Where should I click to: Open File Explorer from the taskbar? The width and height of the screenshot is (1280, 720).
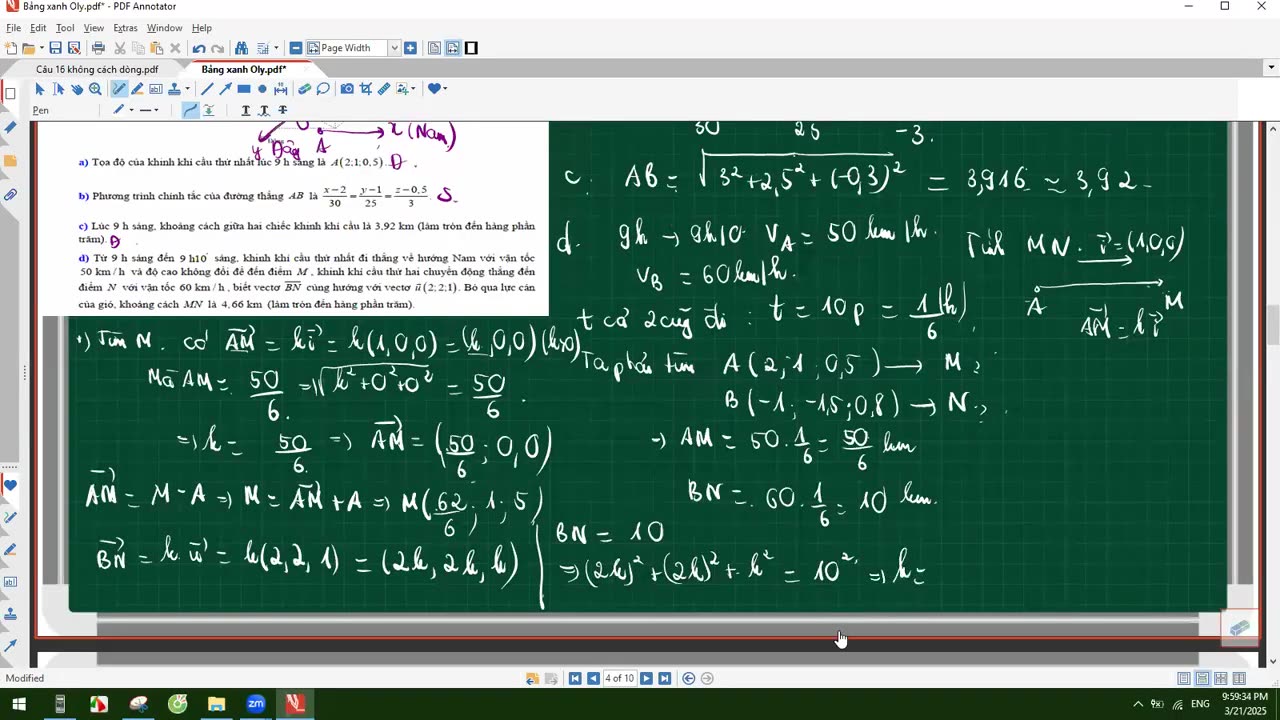point(216,704)
